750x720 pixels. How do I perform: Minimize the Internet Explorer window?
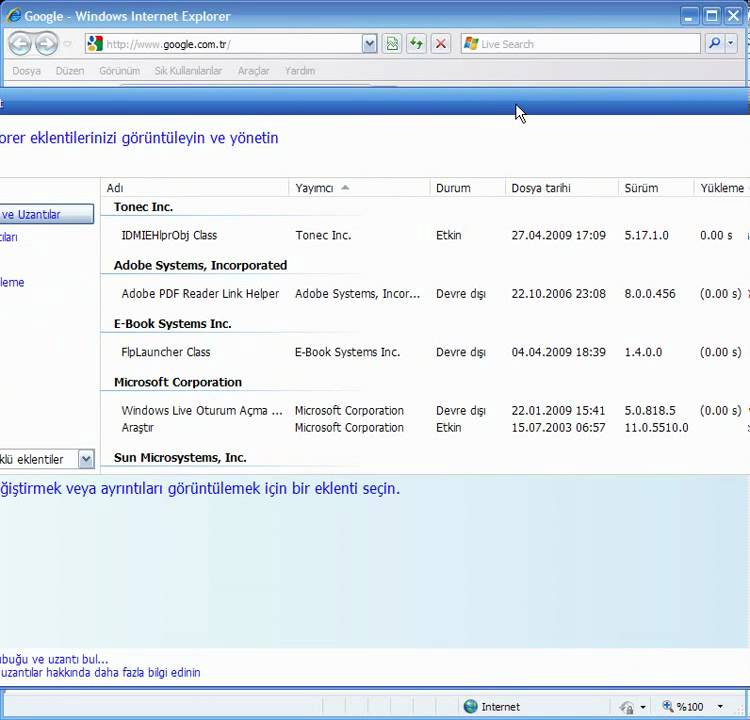click(689, 16)
